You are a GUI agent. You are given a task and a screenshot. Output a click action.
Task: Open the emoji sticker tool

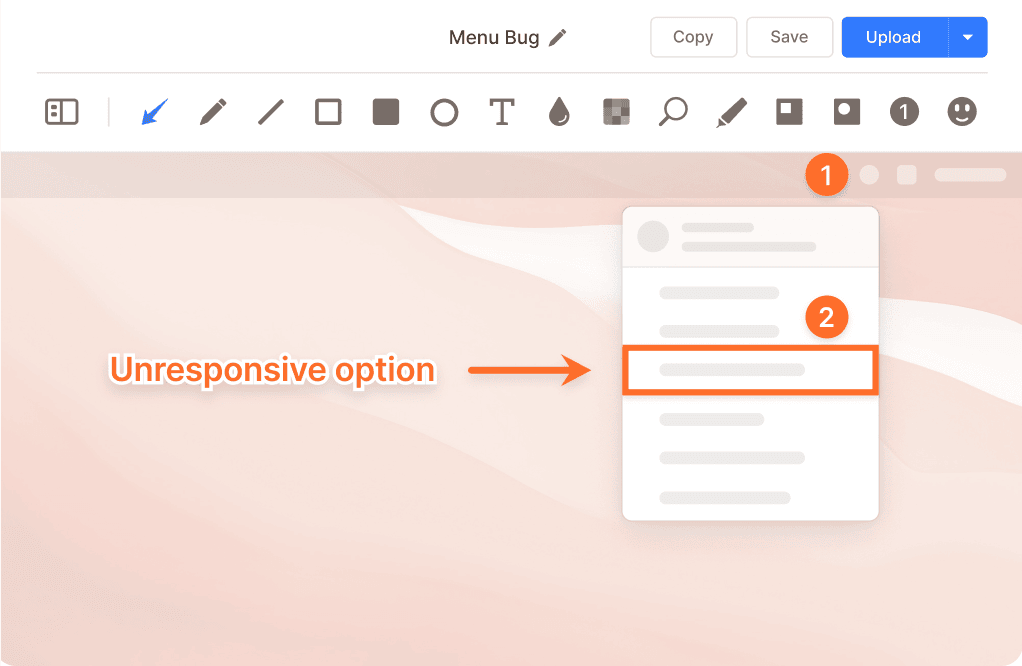pyautogui.click(x=962, y=112)
